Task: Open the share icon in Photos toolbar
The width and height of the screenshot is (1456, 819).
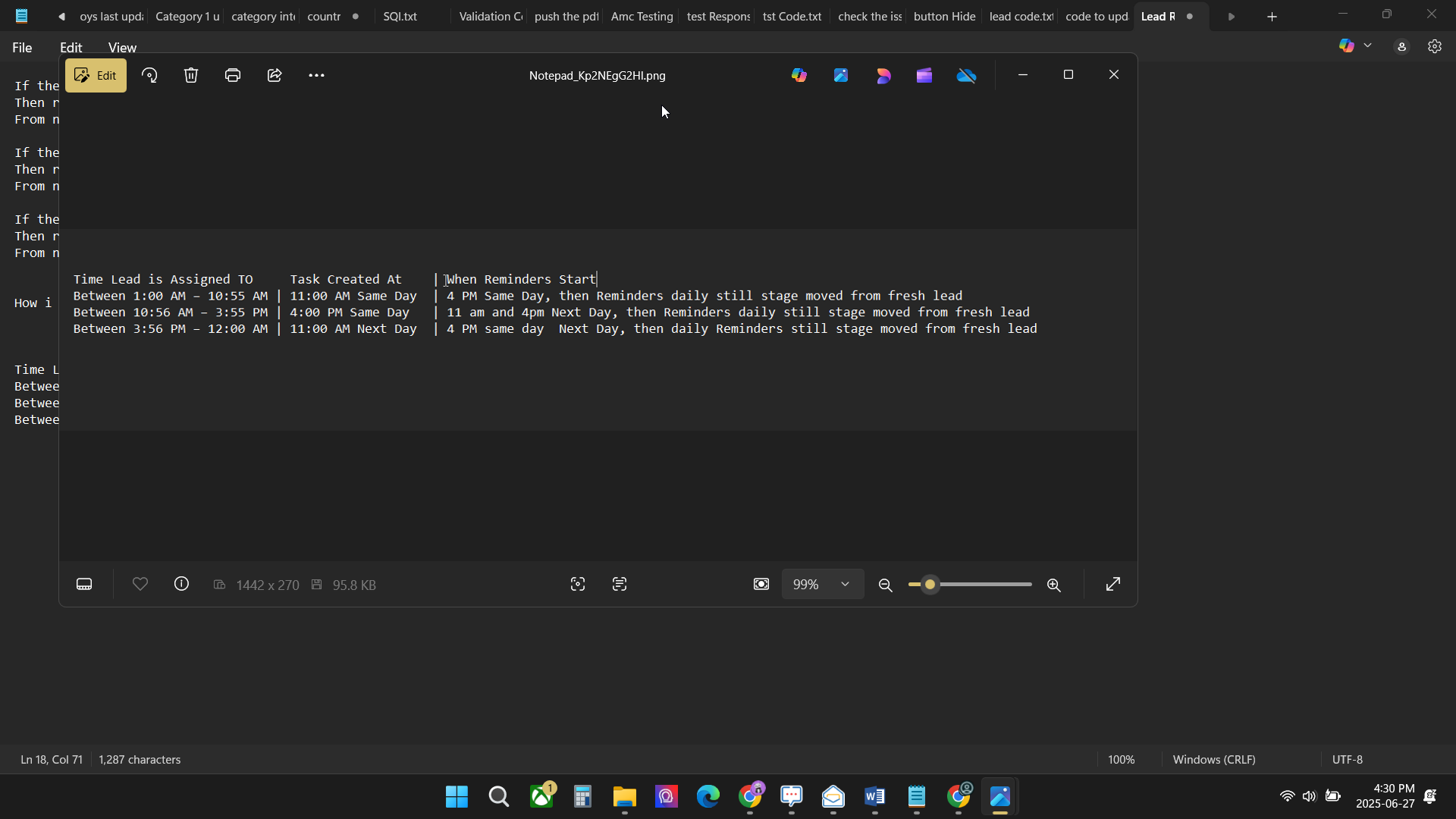Action: pos(275,75)
